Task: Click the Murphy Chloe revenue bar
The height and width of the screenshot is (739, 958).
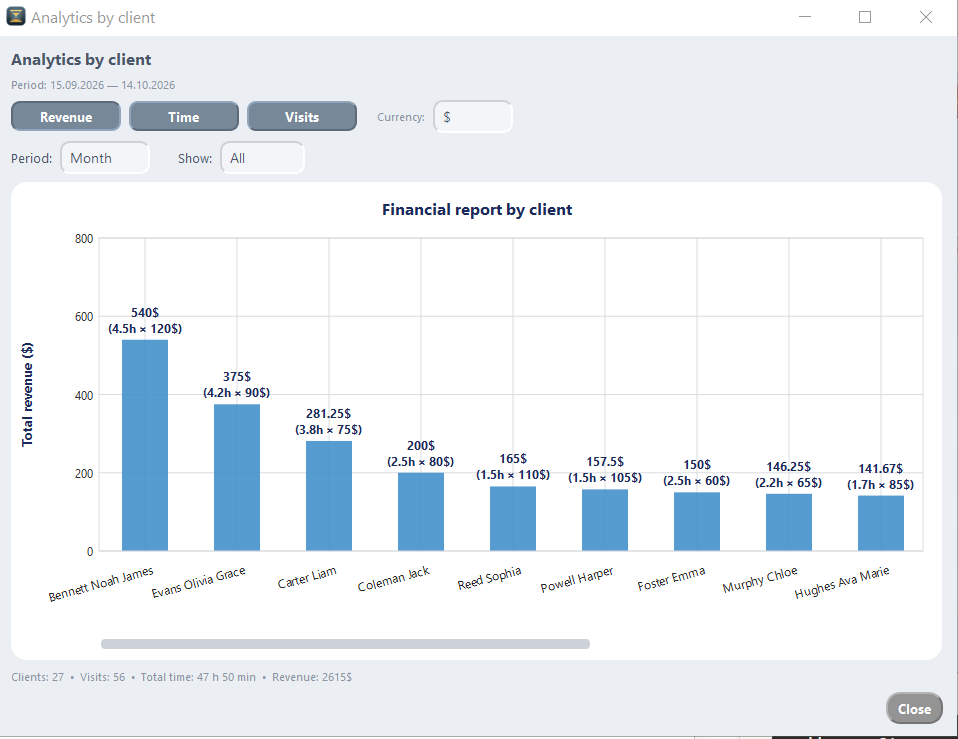Action: [x=789, y=522]
